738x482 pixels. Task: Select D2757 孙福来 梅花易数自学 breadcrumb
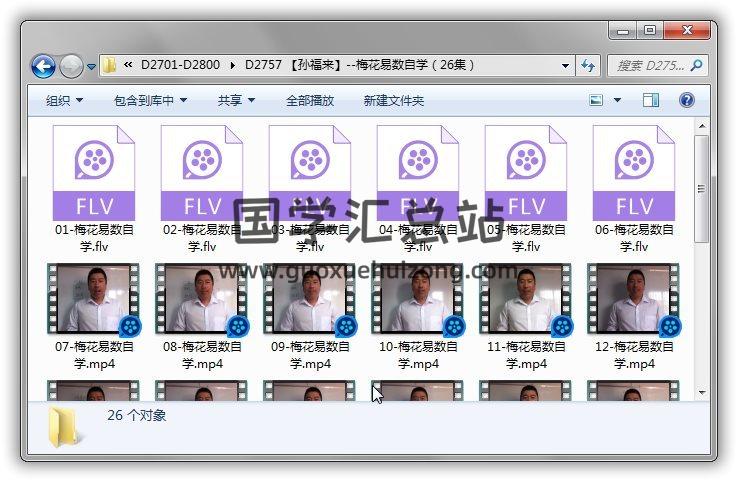click(360, 65)
